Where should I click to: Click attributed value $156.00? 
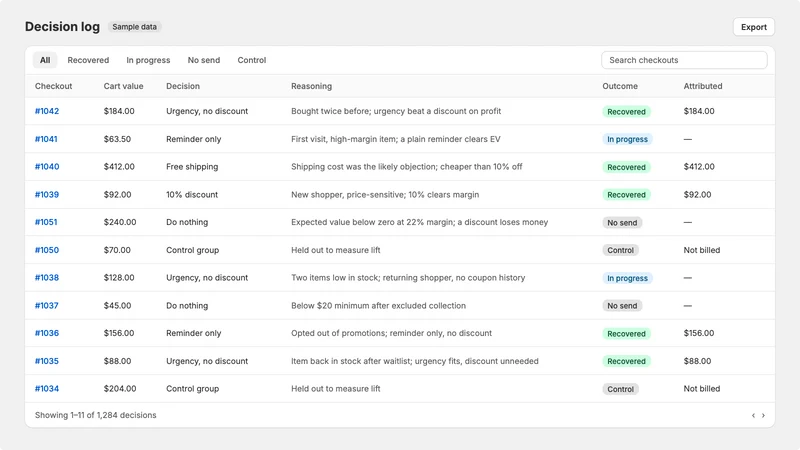699,333
